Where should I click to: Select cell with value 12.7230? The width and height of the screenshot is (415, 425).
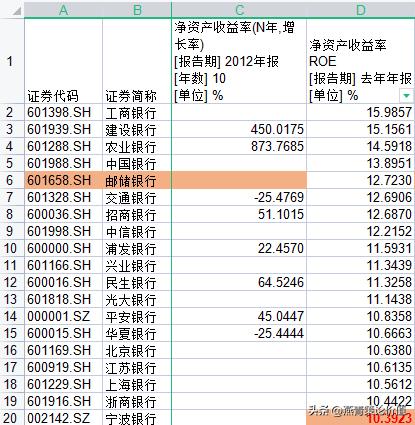[x=361, y=180]
